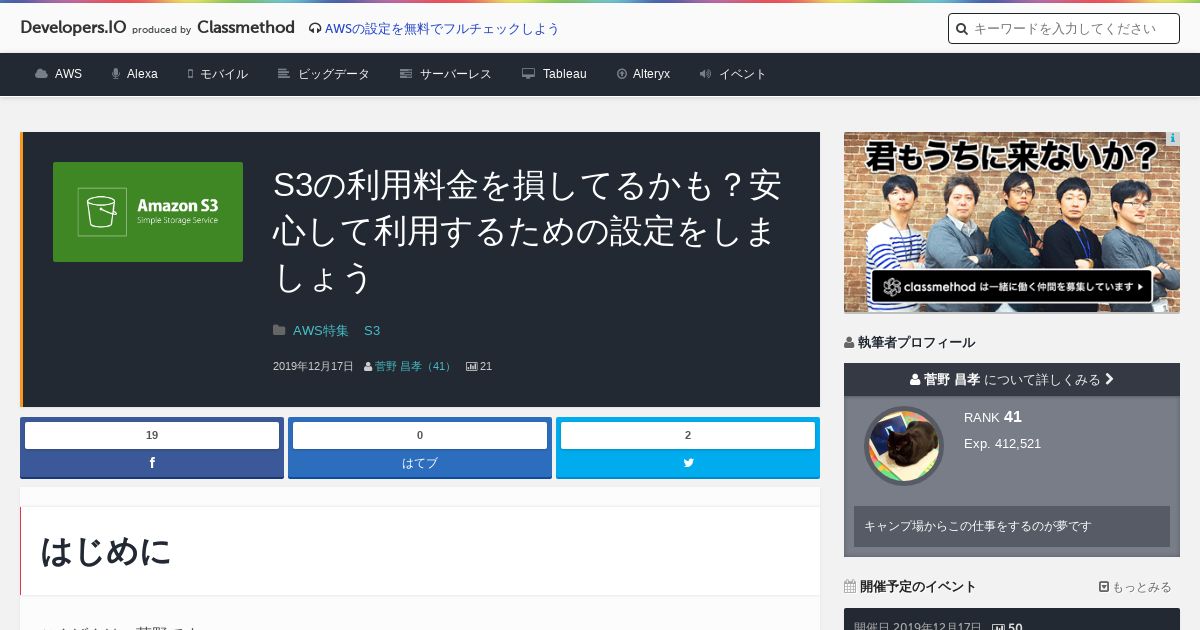Open the Classmethod logo link

[x=246, y=28]
